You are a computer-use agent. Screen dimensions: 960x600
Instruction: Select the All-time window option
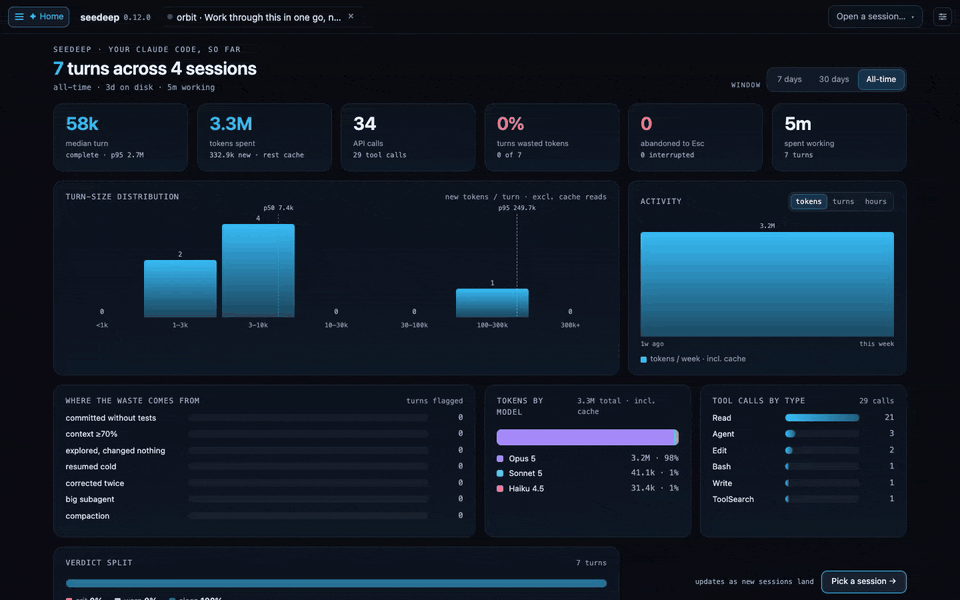880,79
